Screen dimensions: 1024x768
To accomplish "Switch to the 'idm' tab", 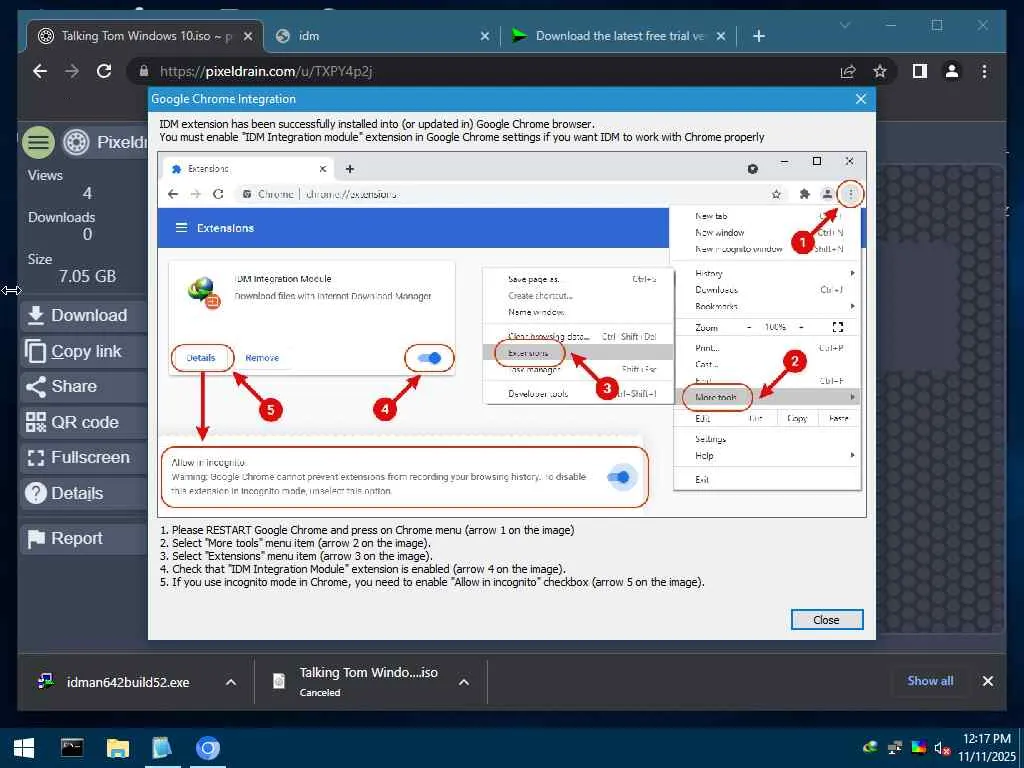I will pos(382,36).
